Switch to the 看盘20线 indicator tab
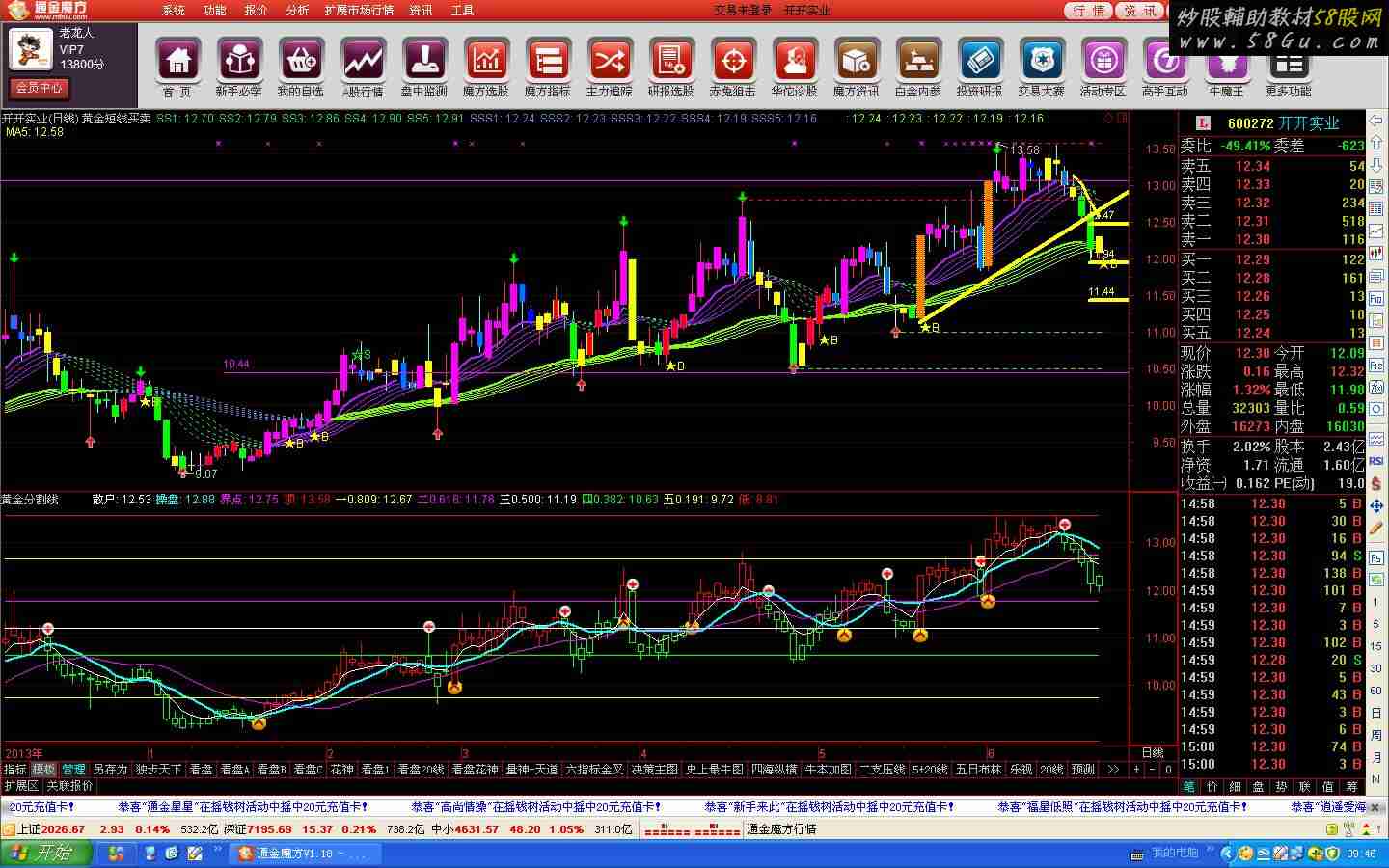This screenshot has height=868, width=1389. tap(421, 770)
